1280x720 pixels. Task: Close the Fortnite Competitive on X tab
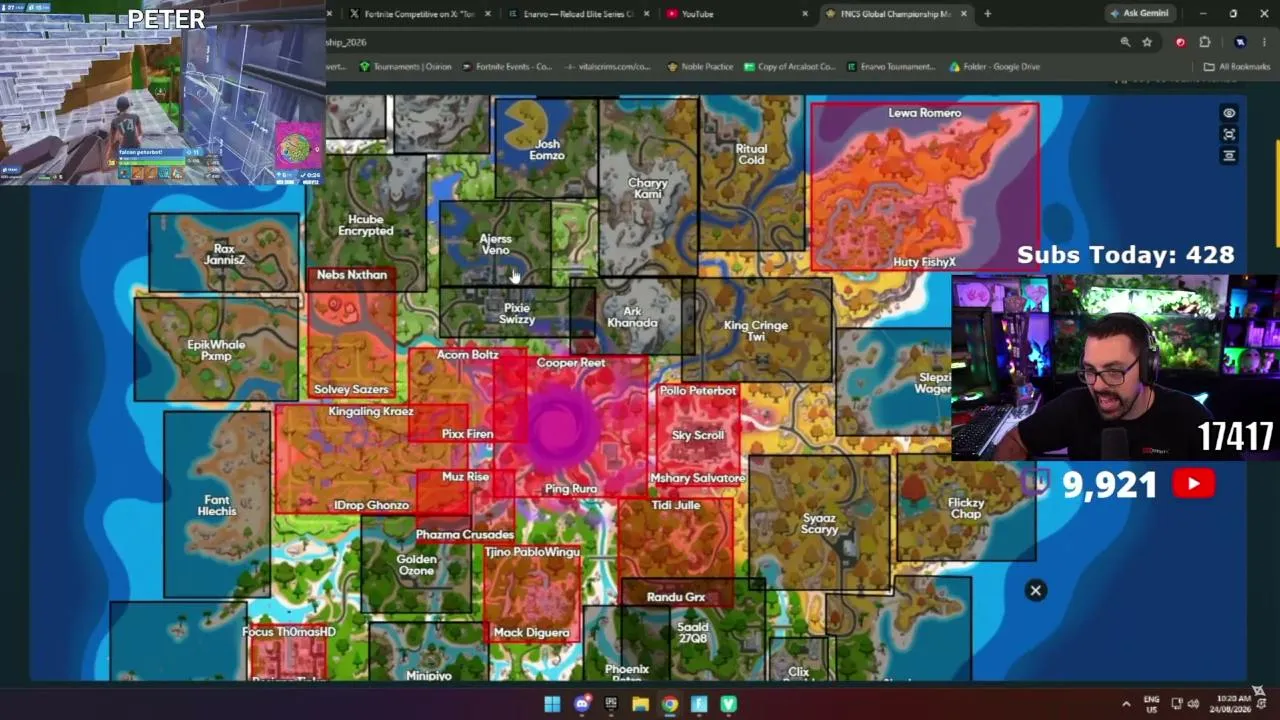[488, 14]
